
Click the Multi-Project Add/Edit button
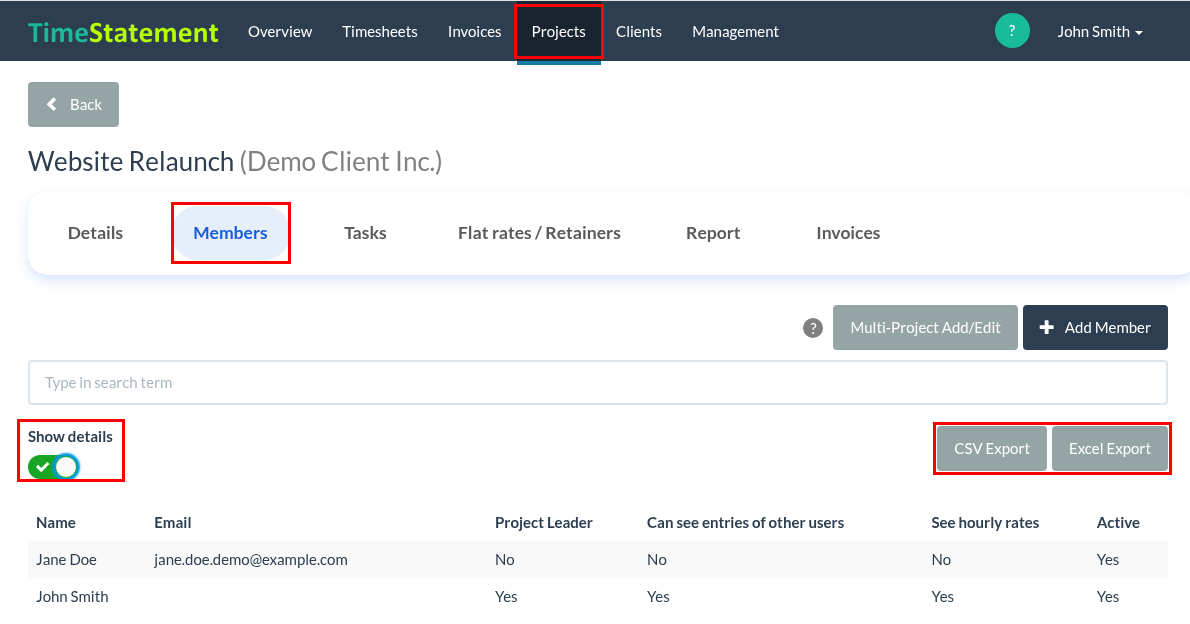[x=925, y=328]
